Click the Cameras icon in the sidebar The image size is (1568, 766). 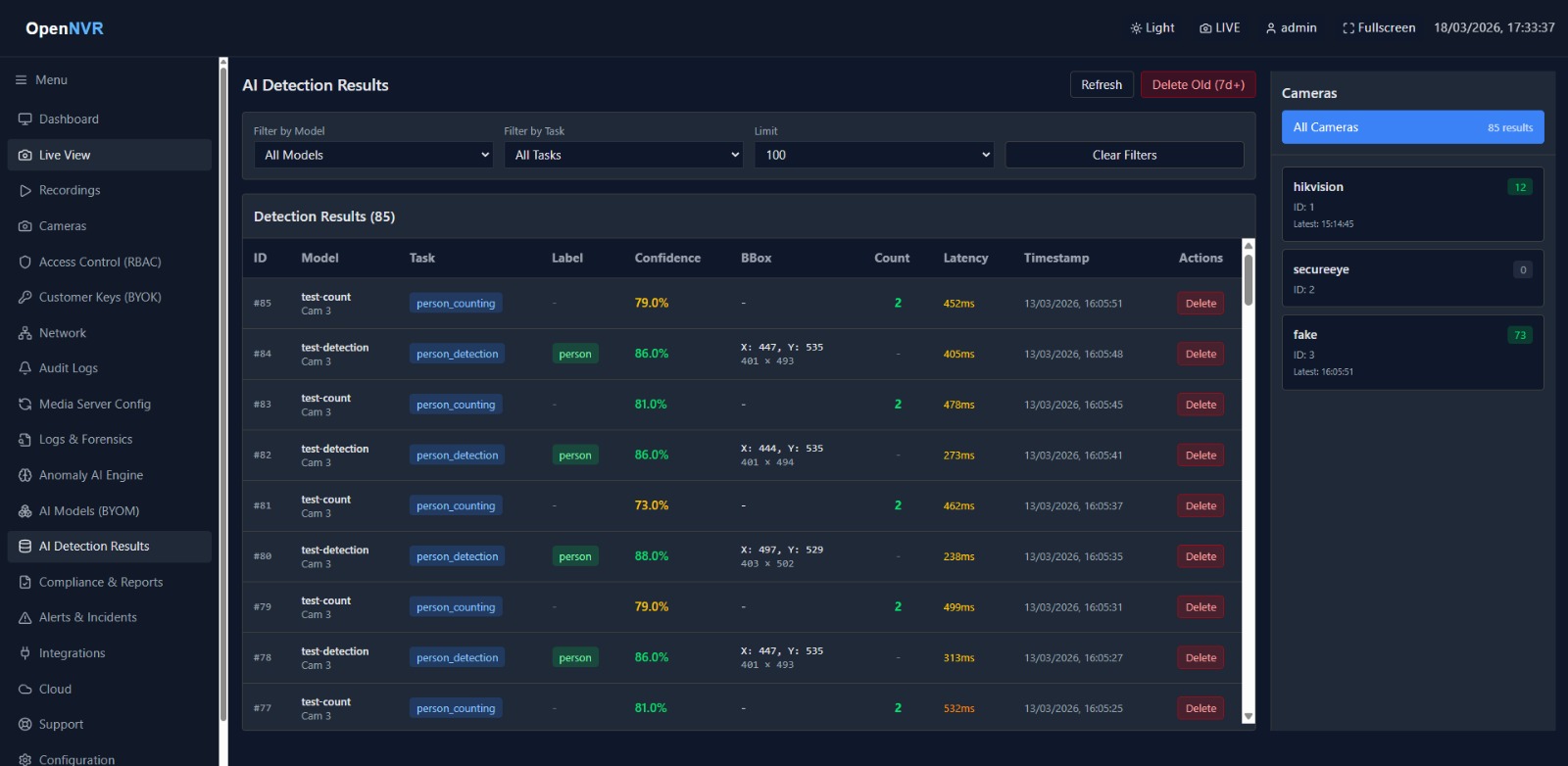[25, 226]
